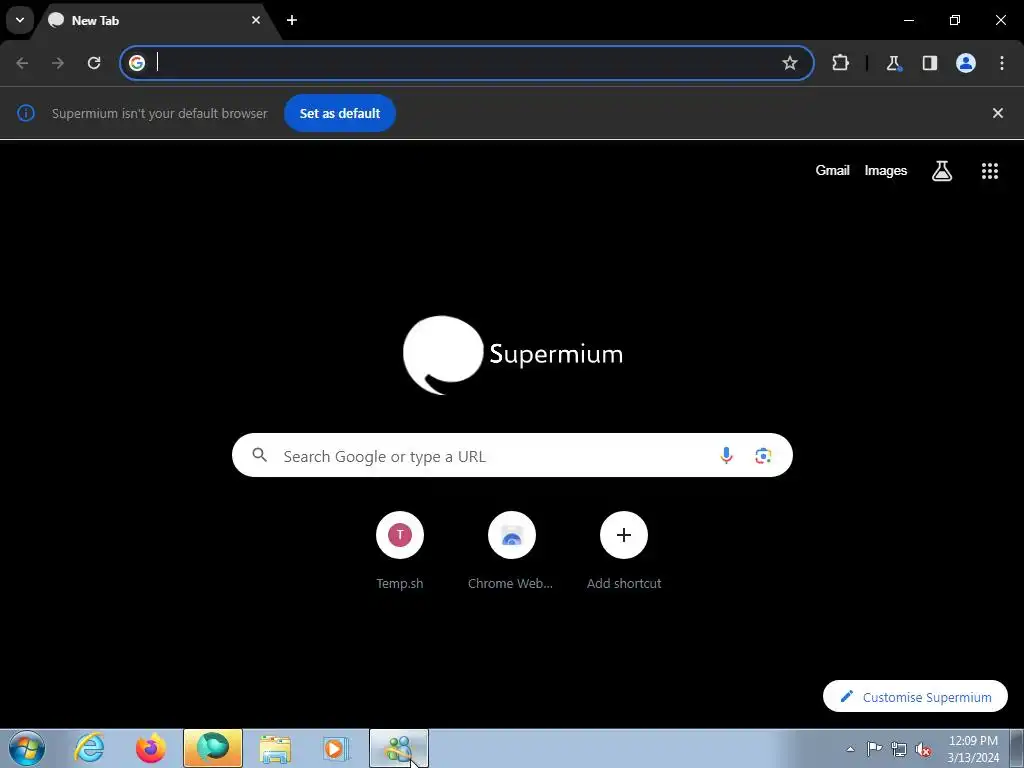Image resolution: width=1024 pixels, height=768 pixels.
Task: Open the Windows Start menu
Action: [x=27, y=748]
